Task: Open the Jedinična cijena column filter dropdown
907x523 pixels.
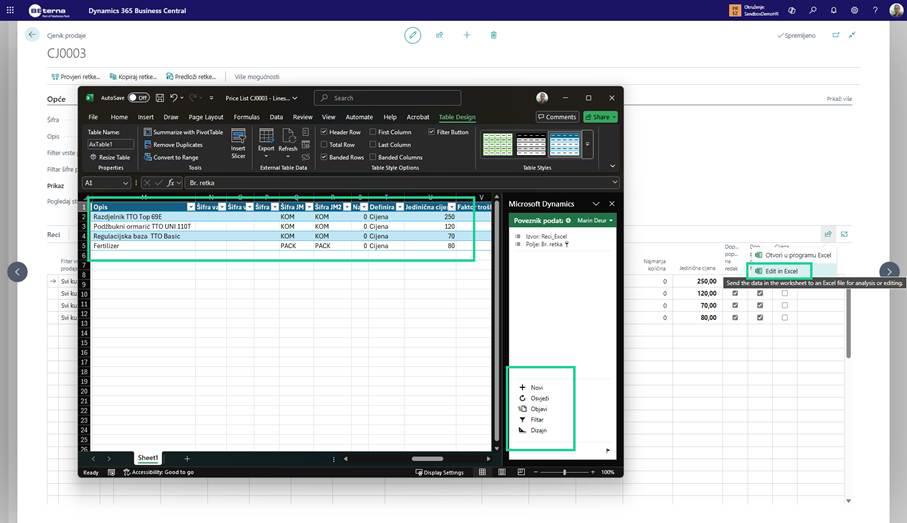Action: pyautogui.click(x=451, y=207)
